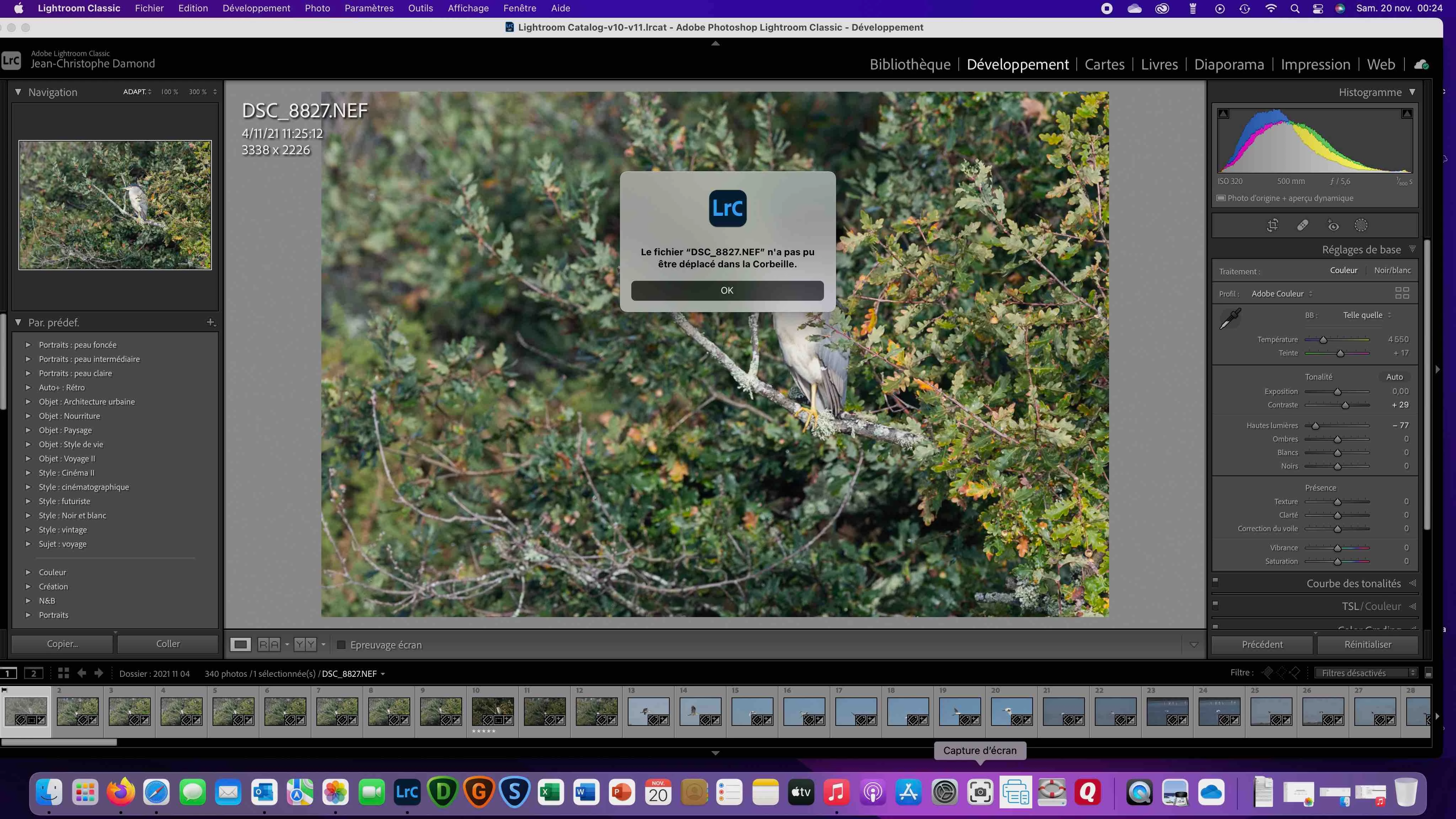Open the Masking tool icon

pos(1361,225)
